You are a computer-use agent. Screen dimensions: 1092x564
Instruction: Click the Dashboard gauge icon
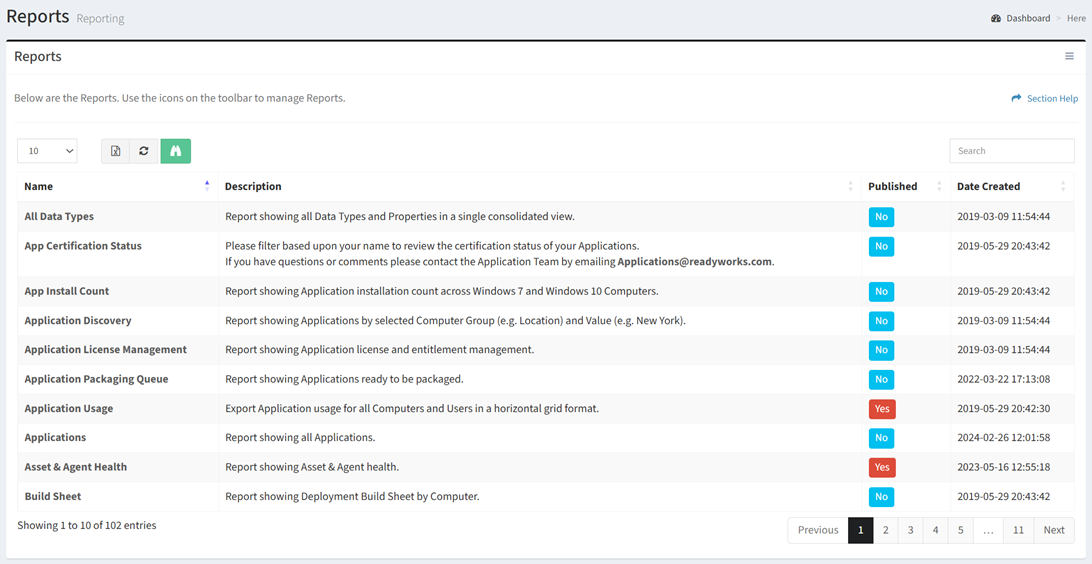point(996,19)
